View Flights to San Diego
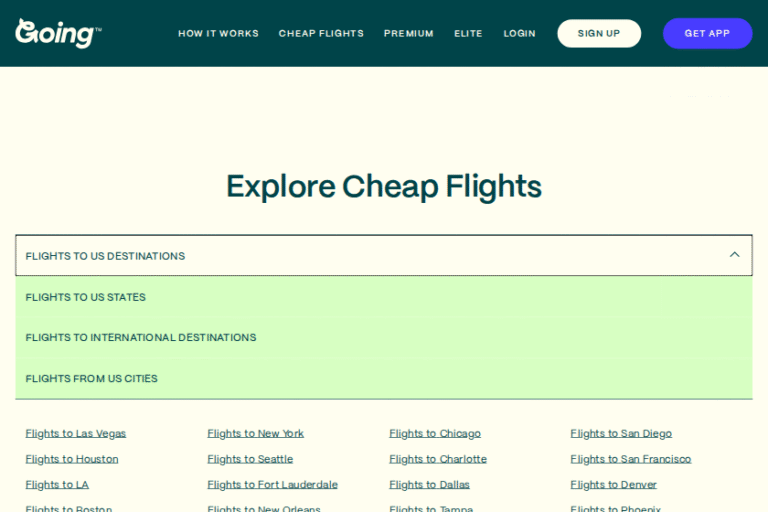Screen dimensions: 768x512 point(621,434)
